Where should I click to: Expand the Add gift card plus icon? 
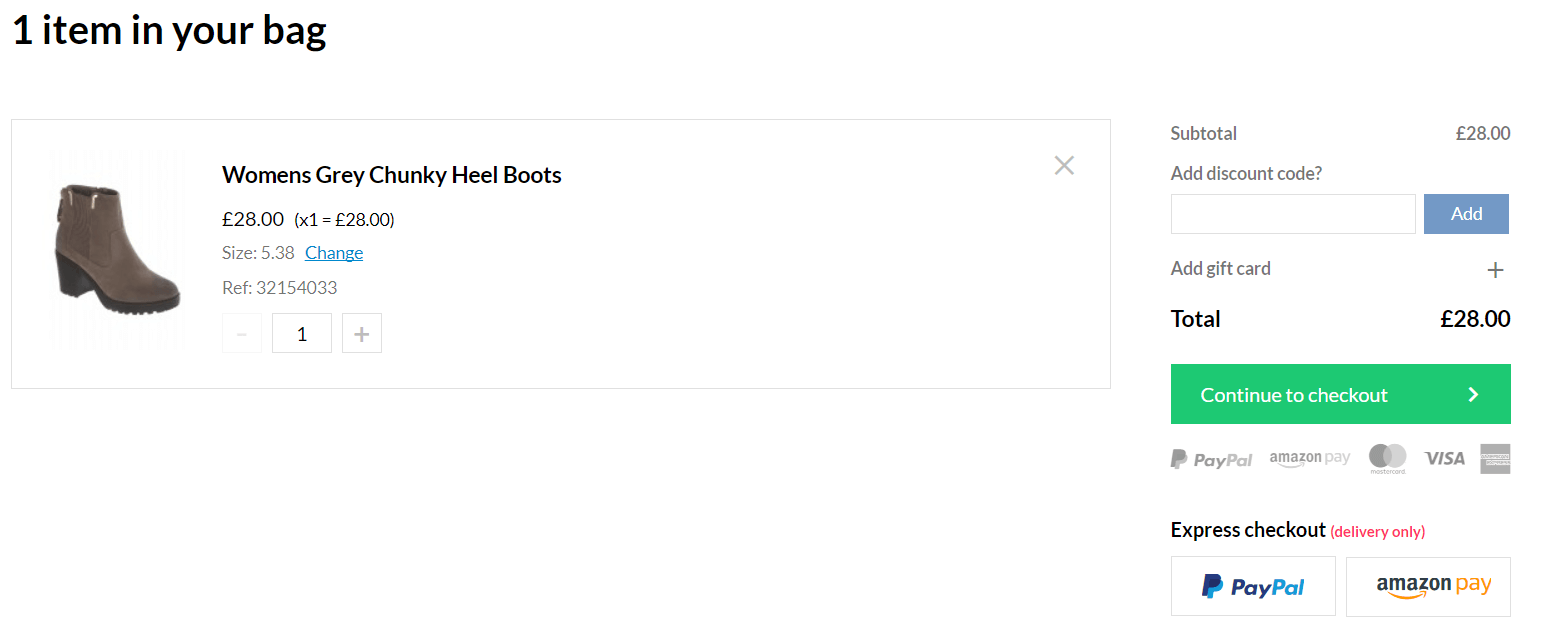point(1496,270)
